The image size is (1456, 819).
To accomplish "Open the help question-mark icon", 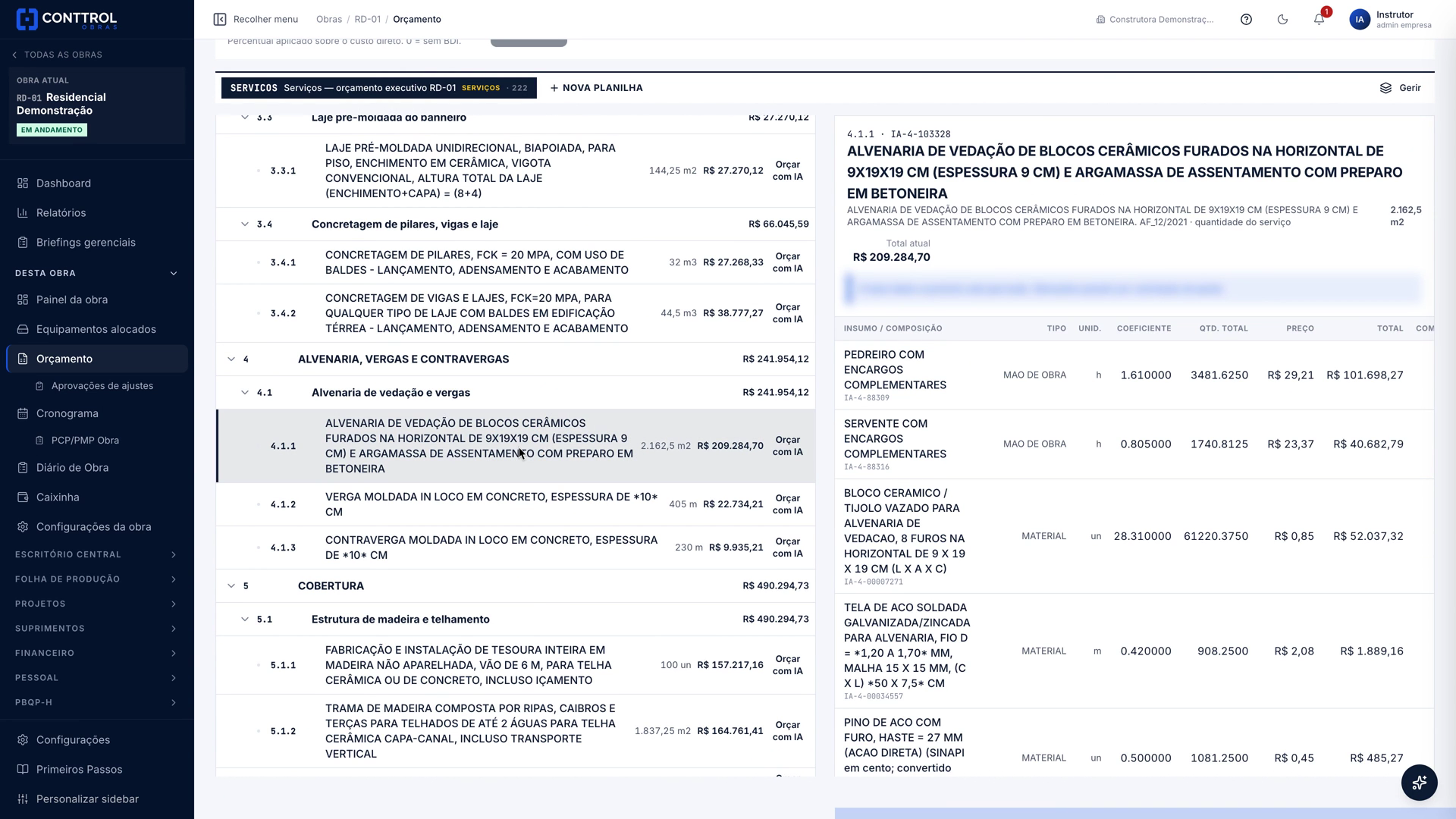I will [1246, 19].
